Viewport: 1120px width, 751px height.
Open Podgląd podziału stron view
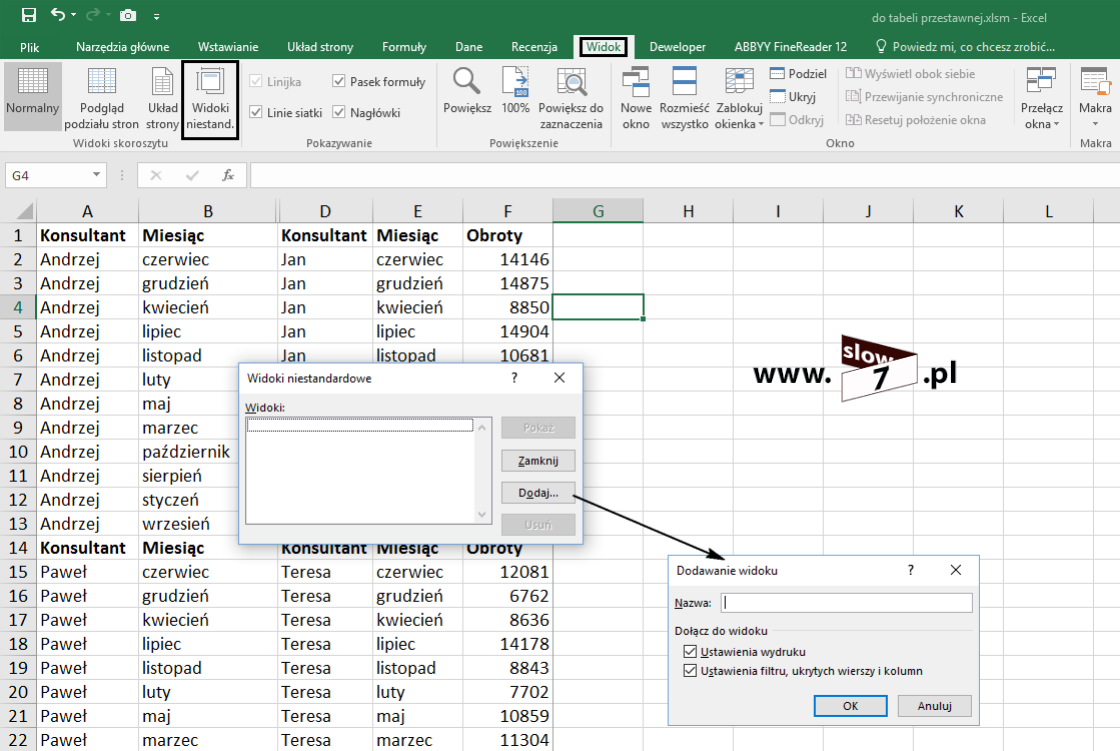click(x=101, y=96)
